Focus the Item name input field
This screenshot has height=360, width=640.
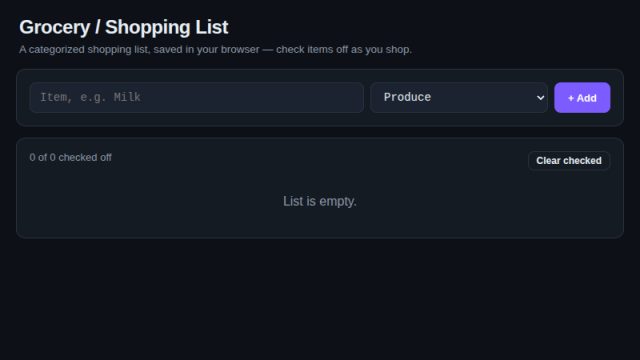click(x=196, y=98)
